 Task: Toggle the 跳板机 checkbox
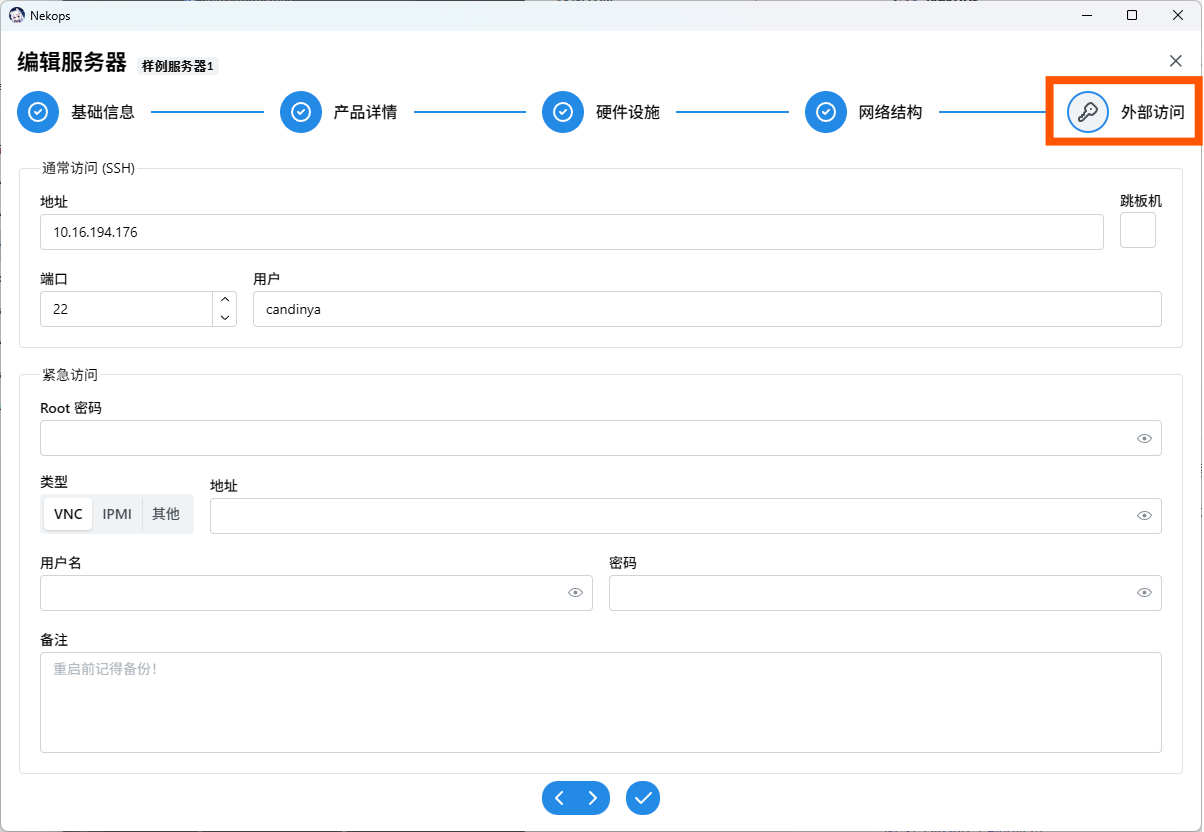(1138, 230)
